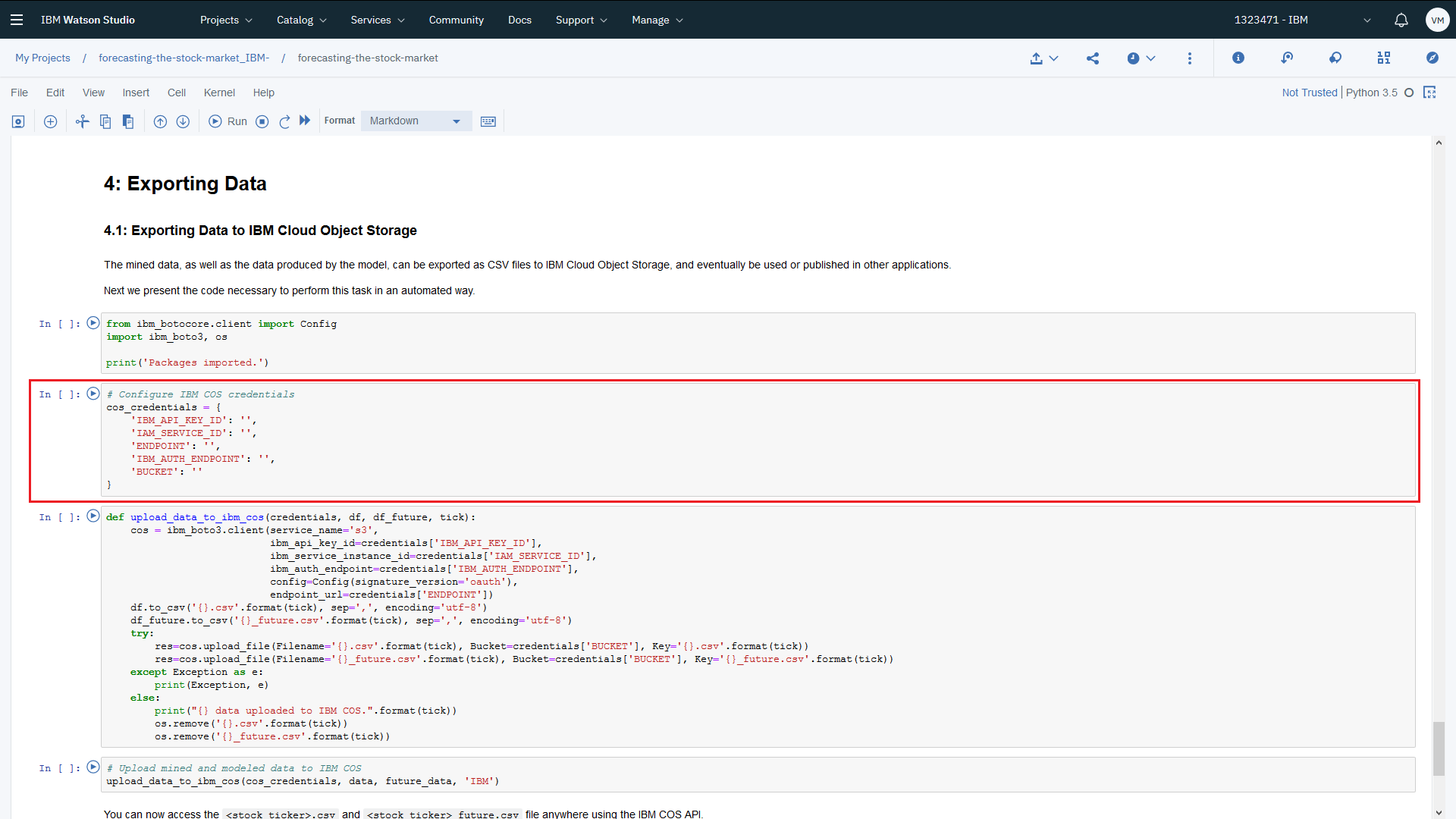Expand the Projects menu
The height and width of the screenshot is (819, 1456).
click(224, 19)
